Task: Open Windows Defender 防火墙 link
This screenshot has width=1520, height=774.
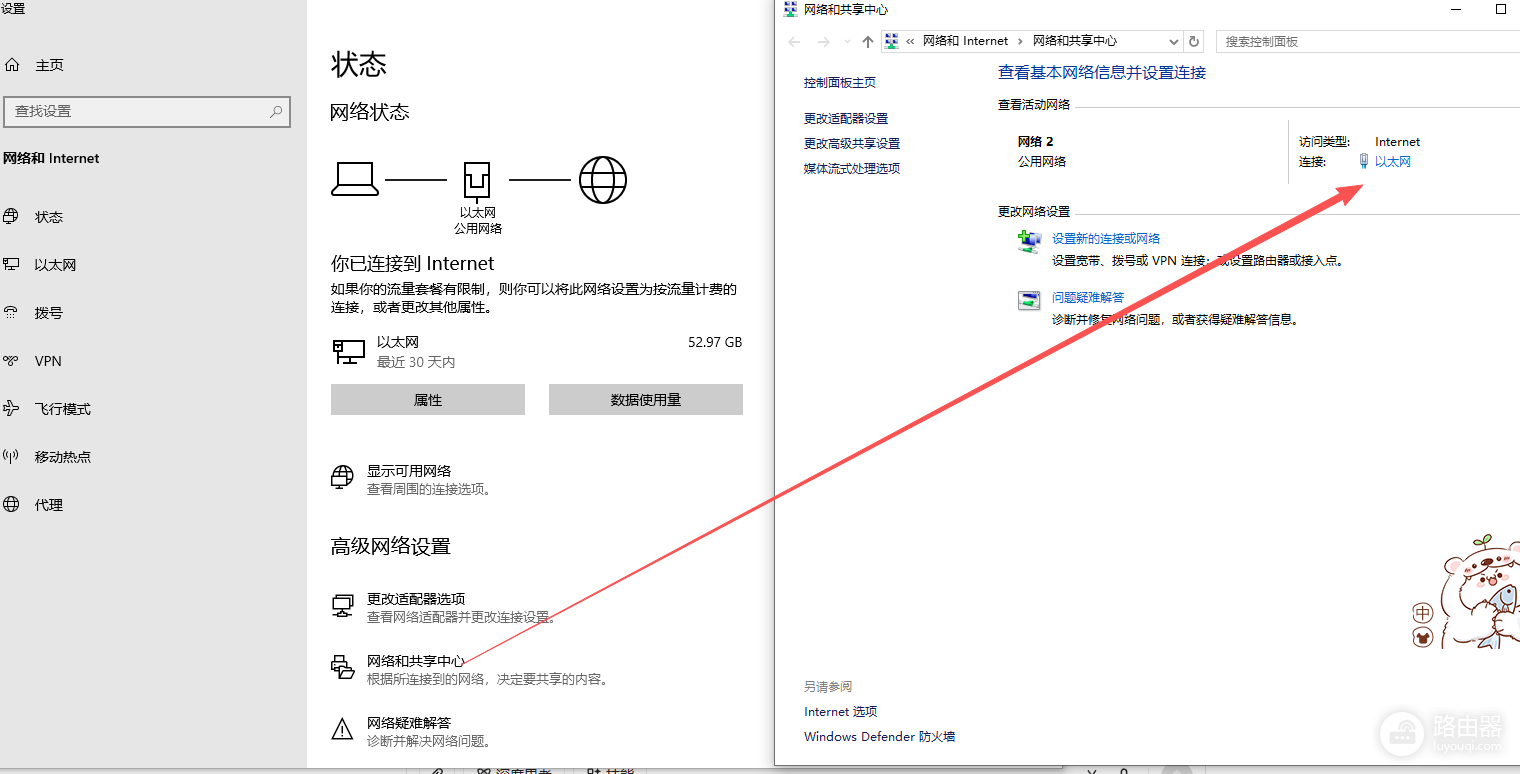Action: coord(880,737)
